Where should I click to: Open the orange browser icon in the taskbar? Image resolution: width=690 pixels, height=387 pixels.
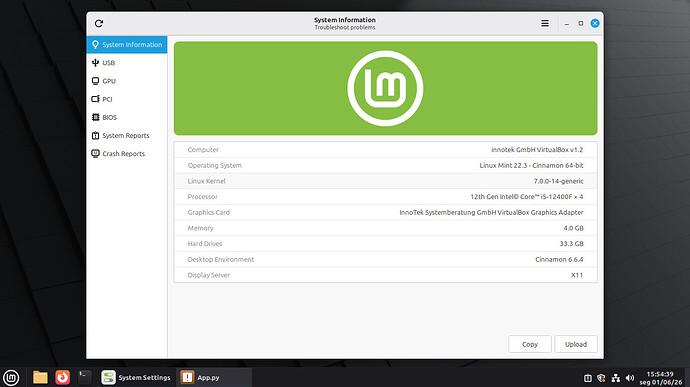coord(62,377)
